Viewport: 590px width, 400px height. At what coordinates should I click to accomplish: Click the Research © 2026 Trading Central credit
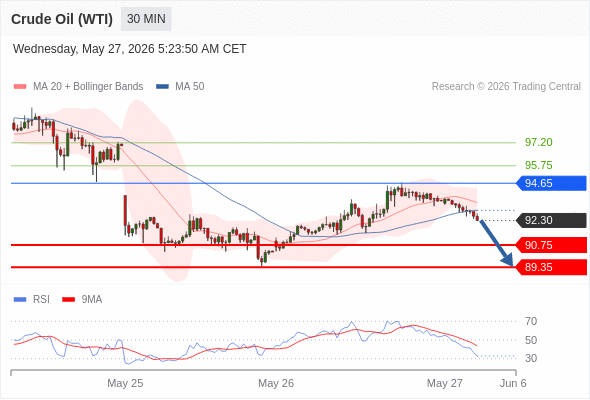pyautogui.click(x=506, y=87)
